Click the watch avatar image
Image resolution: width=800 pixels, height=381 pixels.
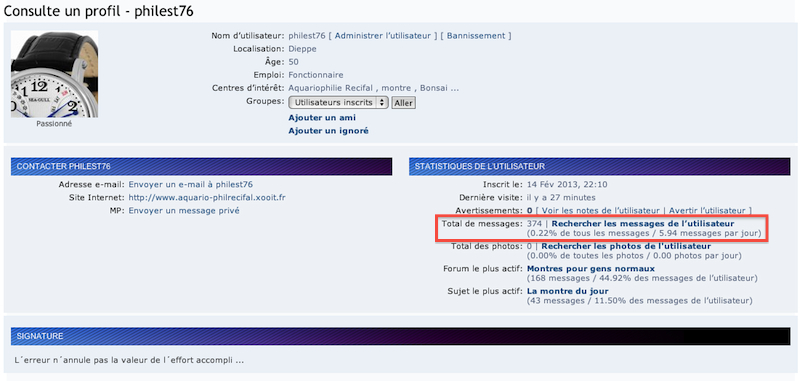(55, 74)
